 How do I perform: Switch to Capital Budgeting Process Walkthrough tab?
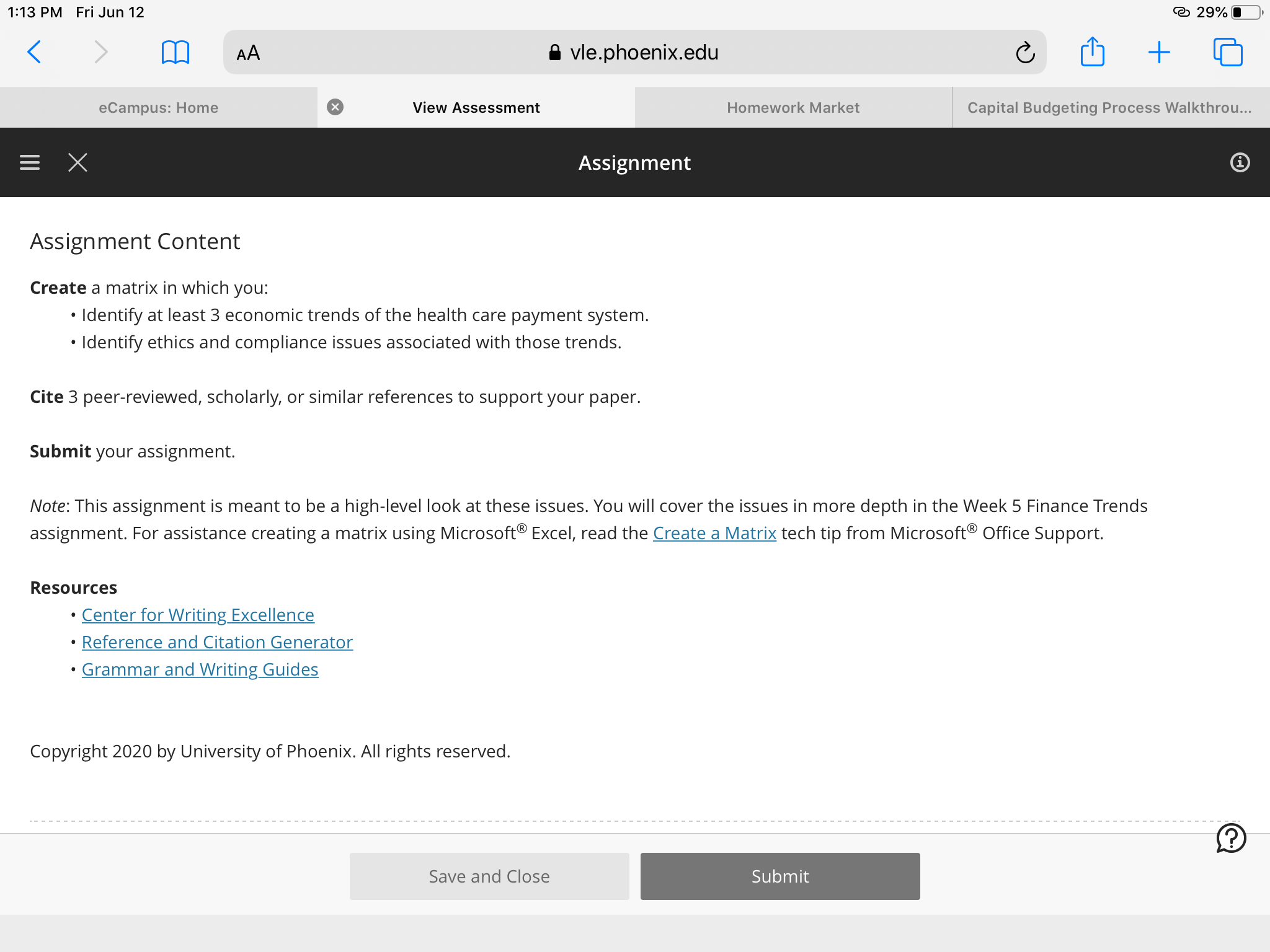pyautogui.click(x=1111, y=107)
